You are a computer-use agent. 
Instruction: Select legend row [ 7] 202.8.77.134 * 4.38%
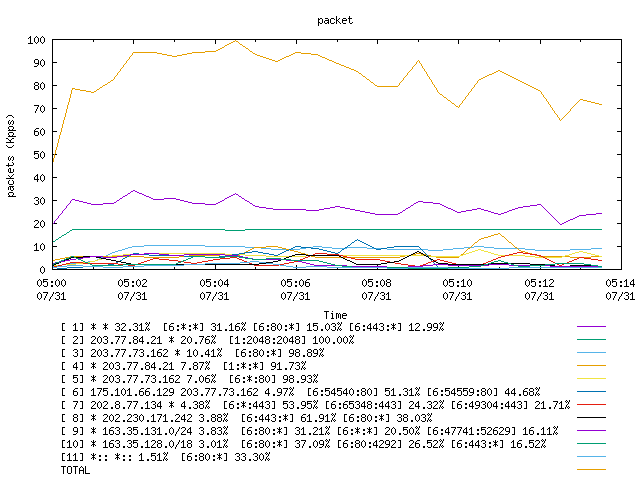[316, 405]
